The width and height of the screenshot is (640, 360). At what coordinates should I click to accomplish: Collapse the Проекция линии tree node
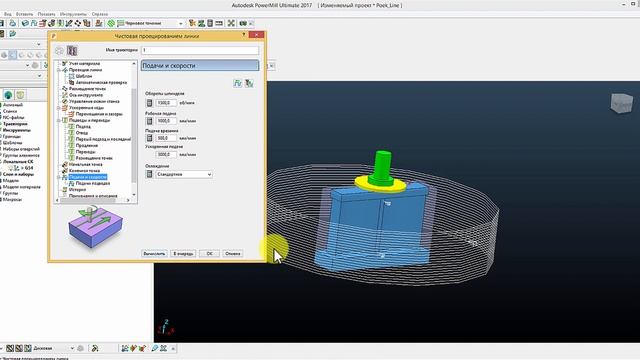[x=59, y=70]
